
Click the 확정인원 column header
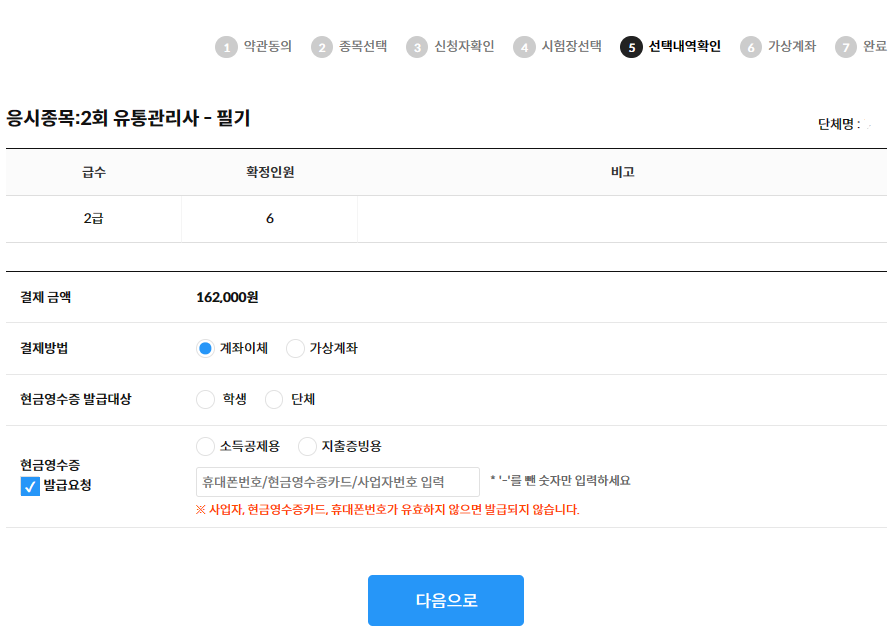click(x=270, y=172)
